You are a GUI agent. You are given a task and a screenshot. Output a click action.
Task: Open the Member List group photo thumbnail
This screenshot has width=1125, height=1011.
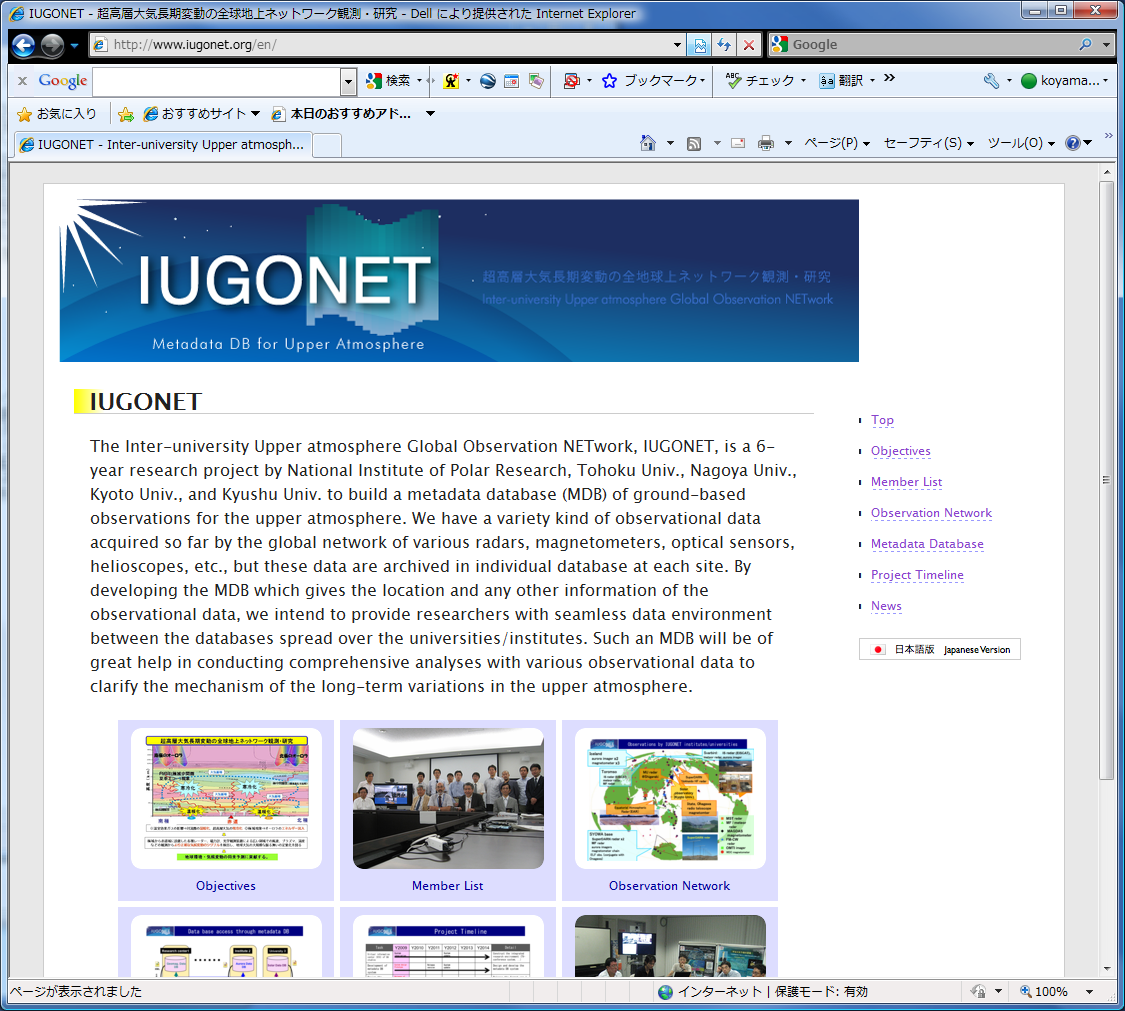[448, 798]
